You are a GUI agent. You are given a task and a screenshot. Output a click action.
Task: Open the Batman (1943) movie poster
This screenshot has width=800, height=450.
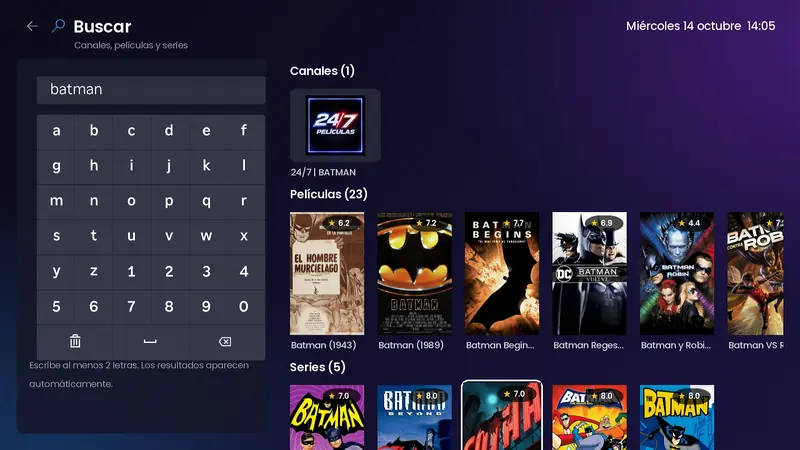coord(327,273)
